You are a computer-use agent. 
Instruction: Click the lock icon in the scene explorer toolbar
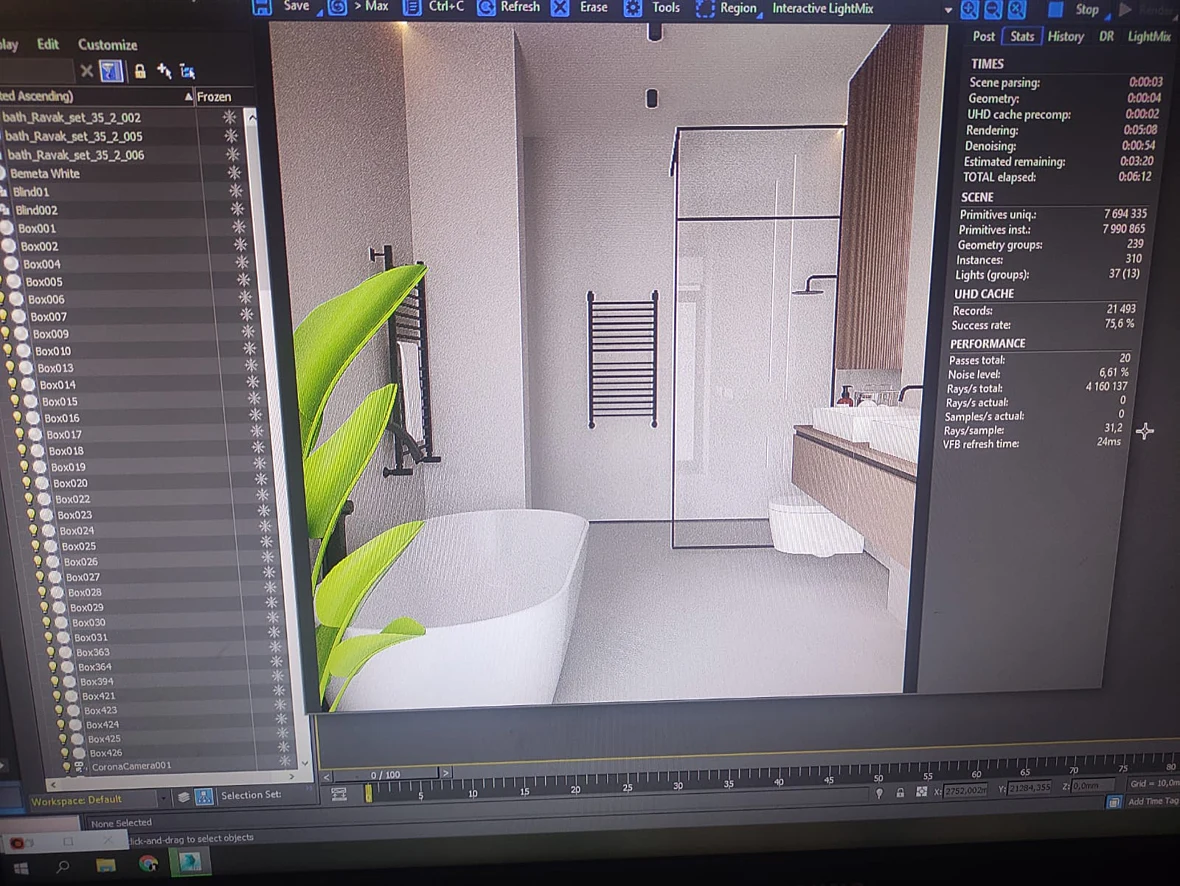pyautogui.click(x=140, y=72)
